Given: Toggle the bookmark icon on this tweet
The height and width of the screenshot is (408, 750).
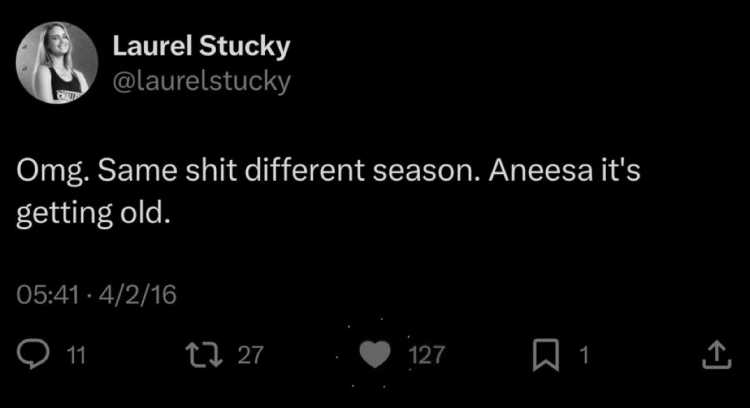Looking at the screenshot, I should pyautogui.click(x=546, y=355).
